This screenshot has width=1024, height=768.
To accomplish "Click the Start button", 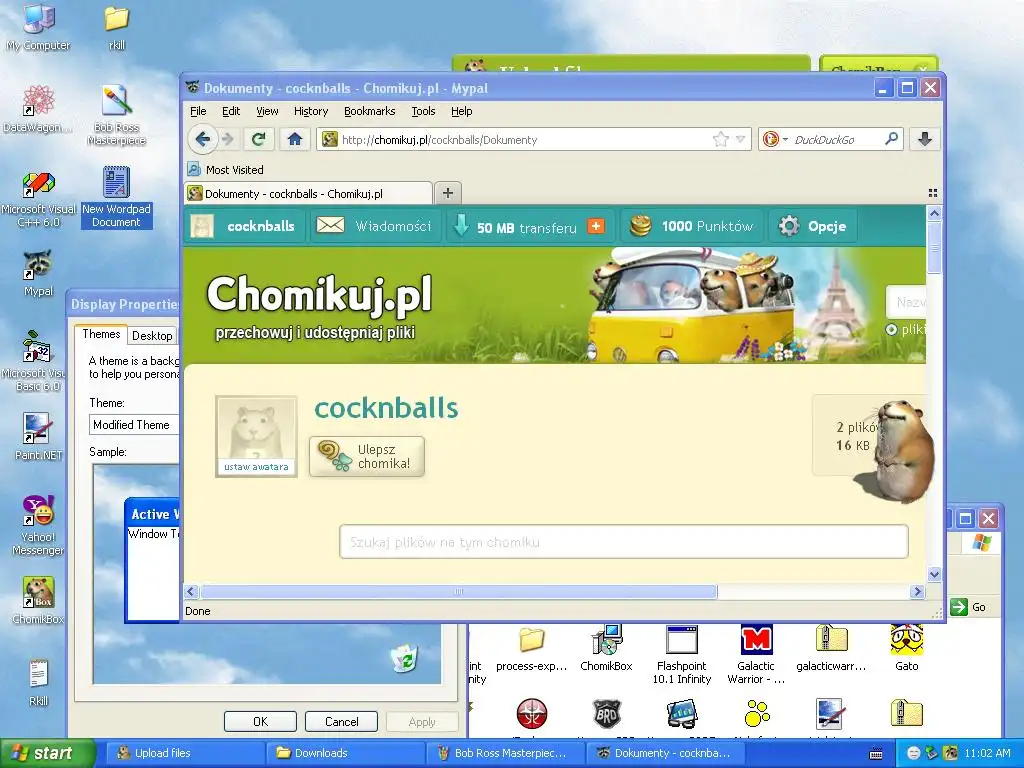I will click(x=48, y=753).
